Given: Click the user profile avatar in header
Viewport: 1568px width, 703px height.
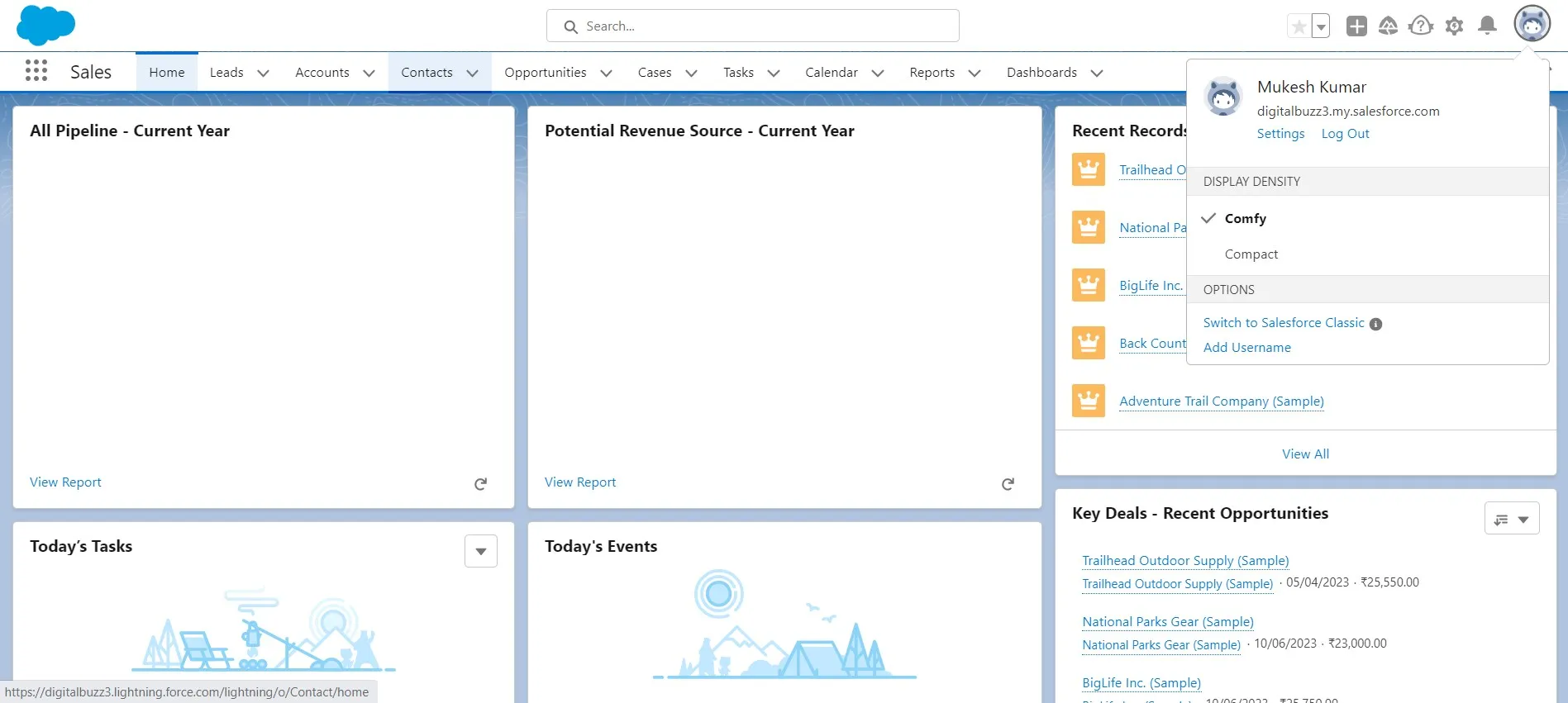Looking at the screenshot, I should coord(1532,24).
